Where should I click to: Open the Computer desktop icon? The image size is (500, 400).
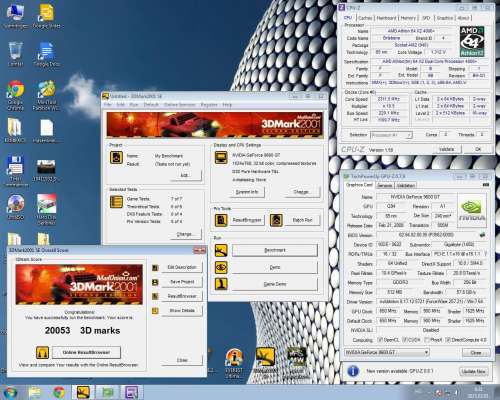(x=15, y=16)
